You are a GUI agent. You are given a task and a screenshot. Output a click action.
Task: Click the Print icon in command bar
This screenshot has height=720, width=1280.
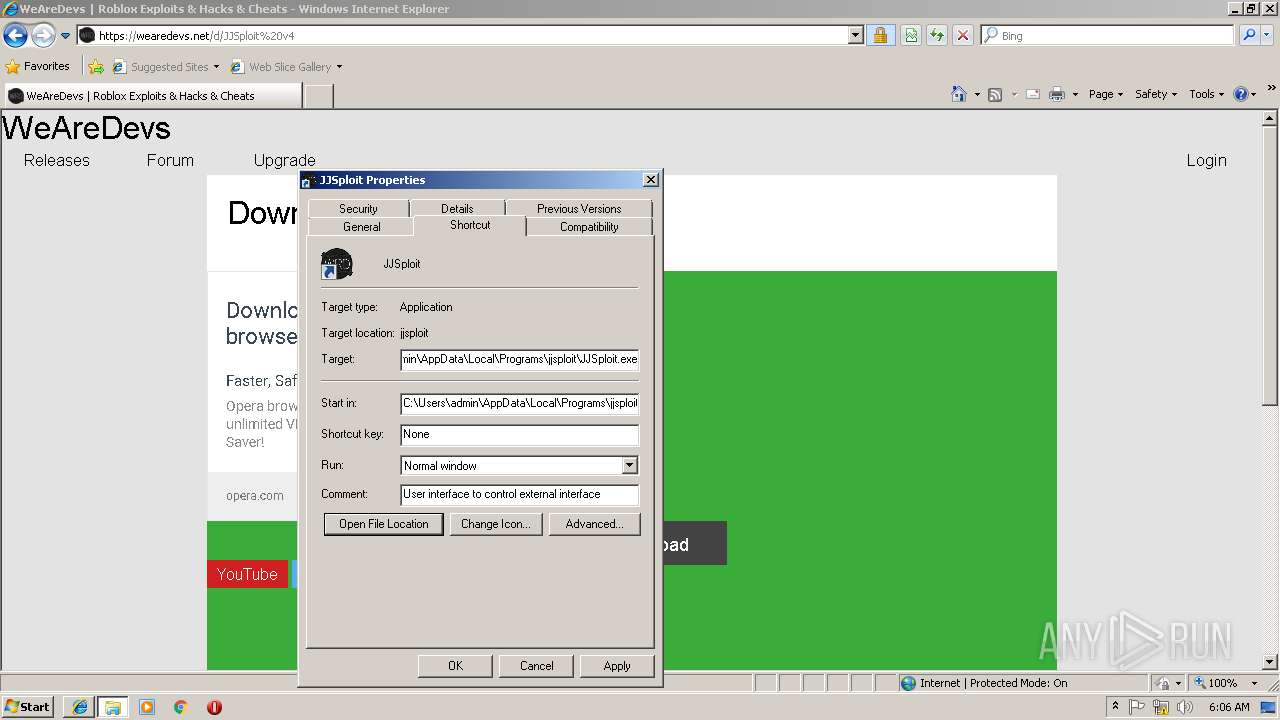1057,94
